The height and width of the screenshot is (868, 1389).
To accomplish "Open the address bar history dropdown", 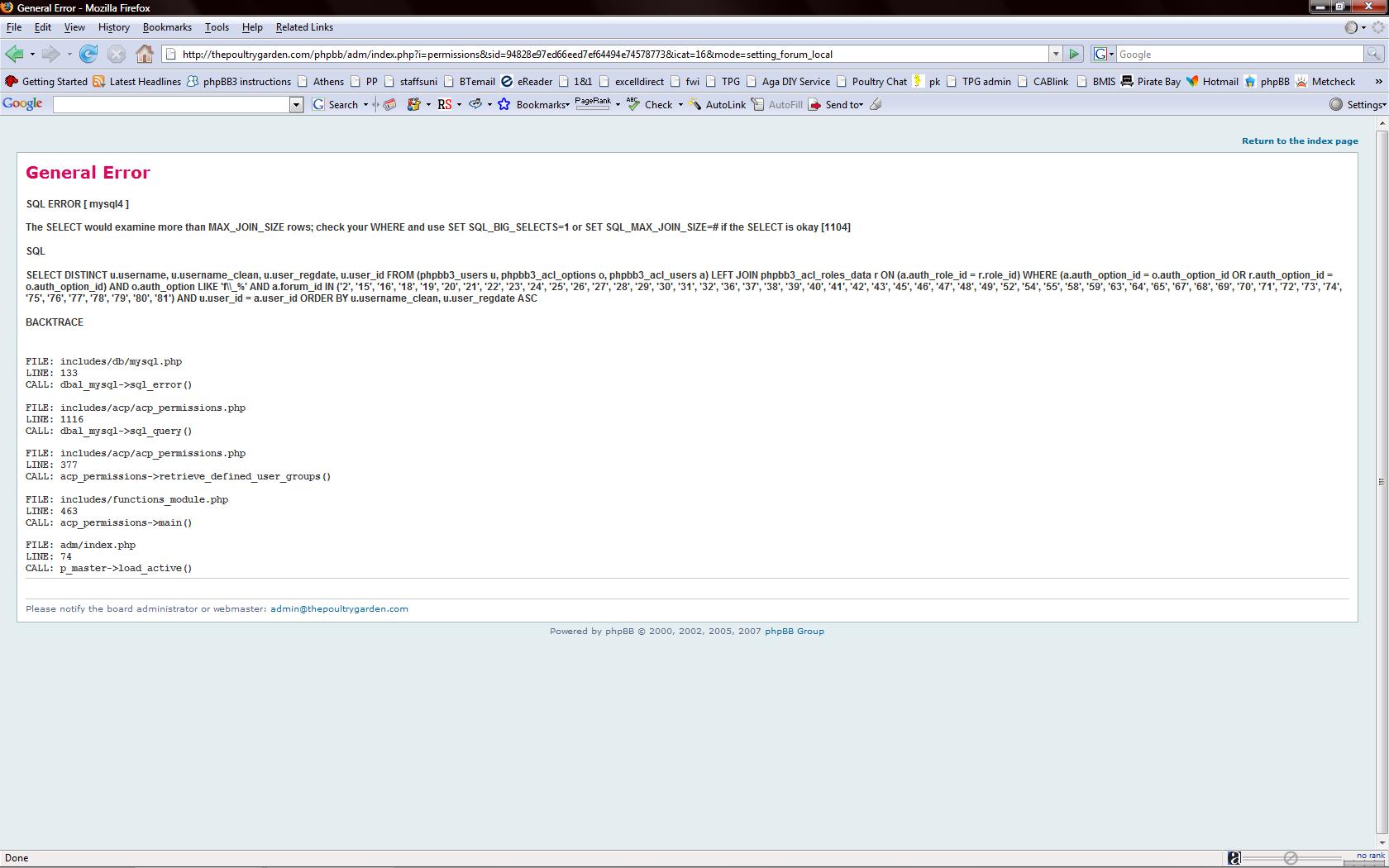I will [x=1055, y=55].
